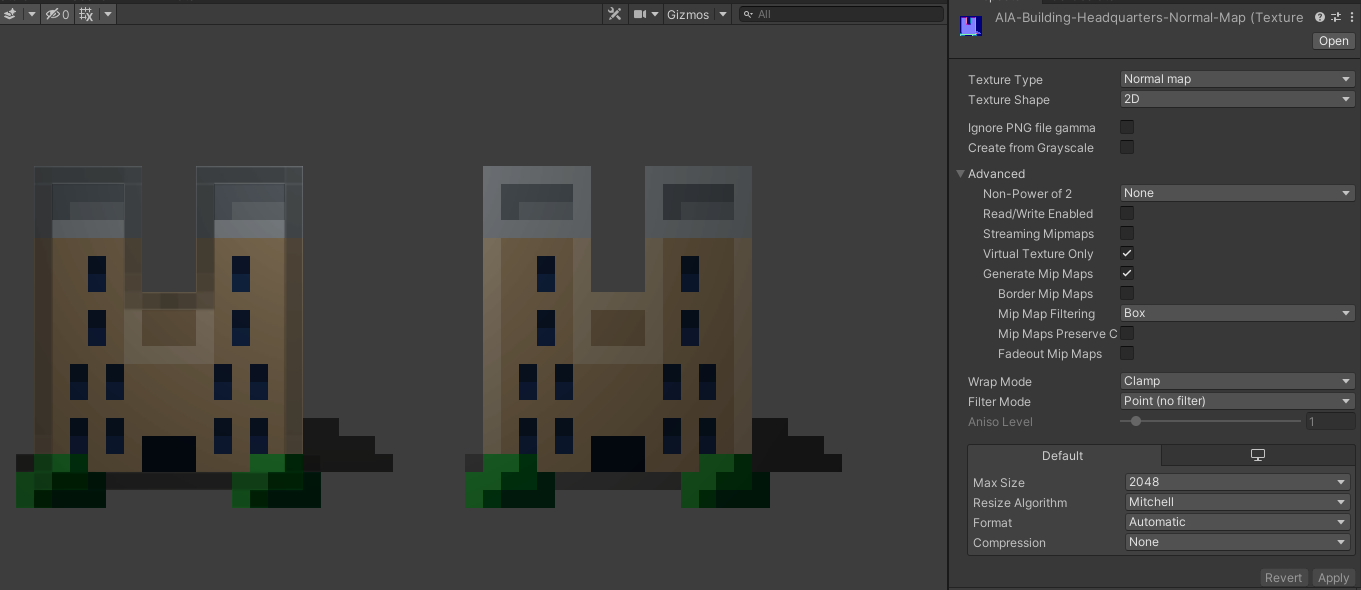The width and height of the screenshot is (1361, 590).
Task: Enable Ignore PNG file gamma checkbox
Action: click(1127, 127)
